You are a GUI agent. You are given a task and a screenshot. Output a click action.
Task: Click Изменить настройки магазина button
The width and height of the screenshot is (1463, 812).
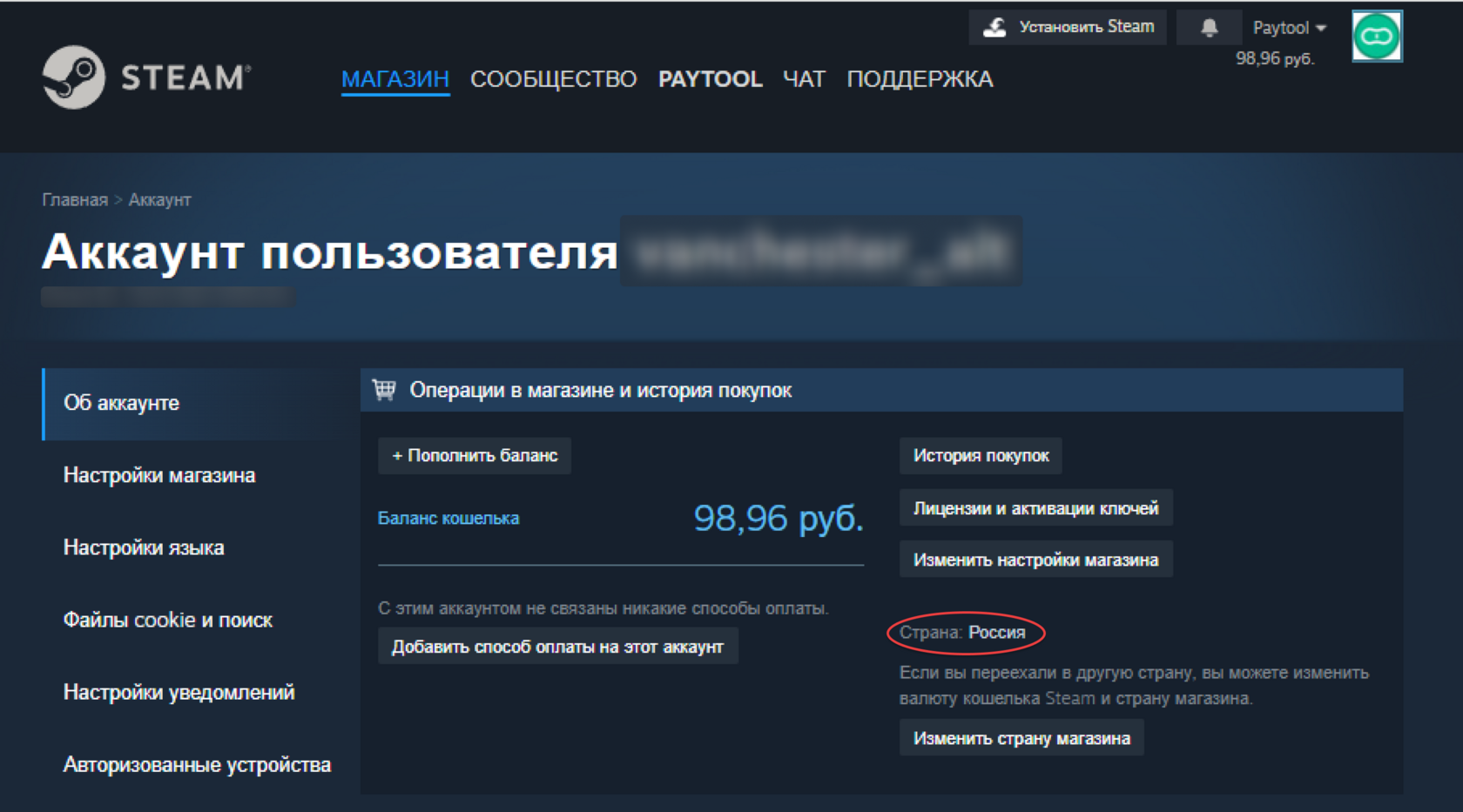pyautogui.click(x=1036, y=560)
